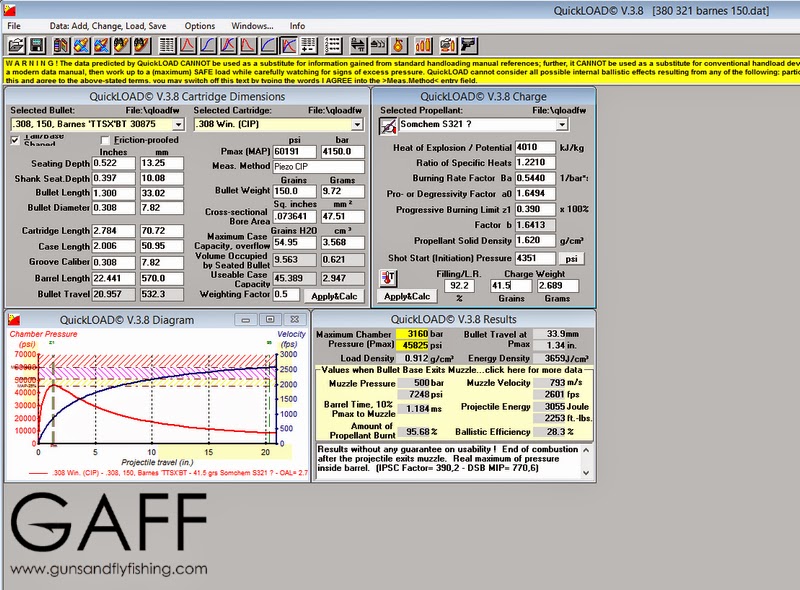
Task: Click the binoculars icon adjacent to the table icon
Action: click(142, 46)
